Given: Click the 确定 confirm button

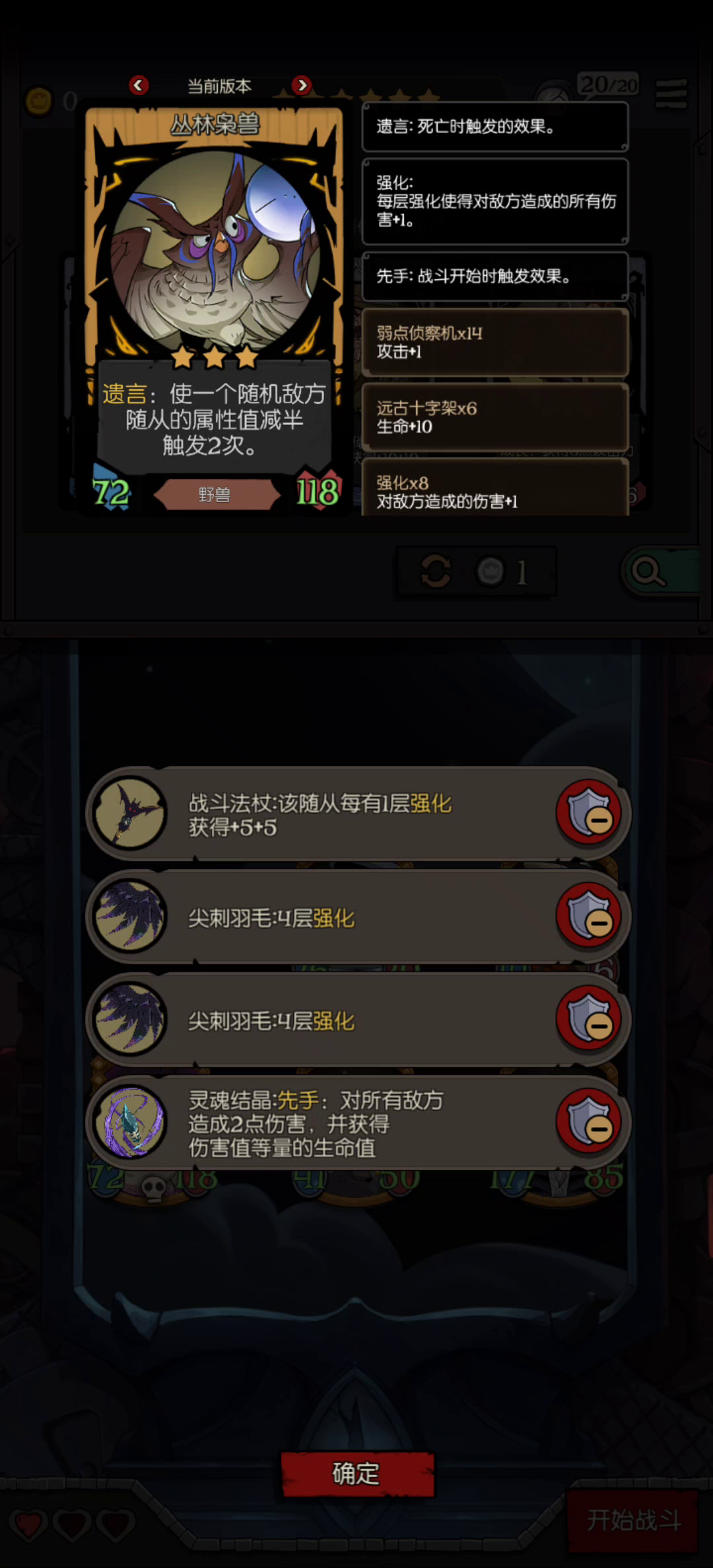Looking at the screenshot, I should coord(357,1474).
